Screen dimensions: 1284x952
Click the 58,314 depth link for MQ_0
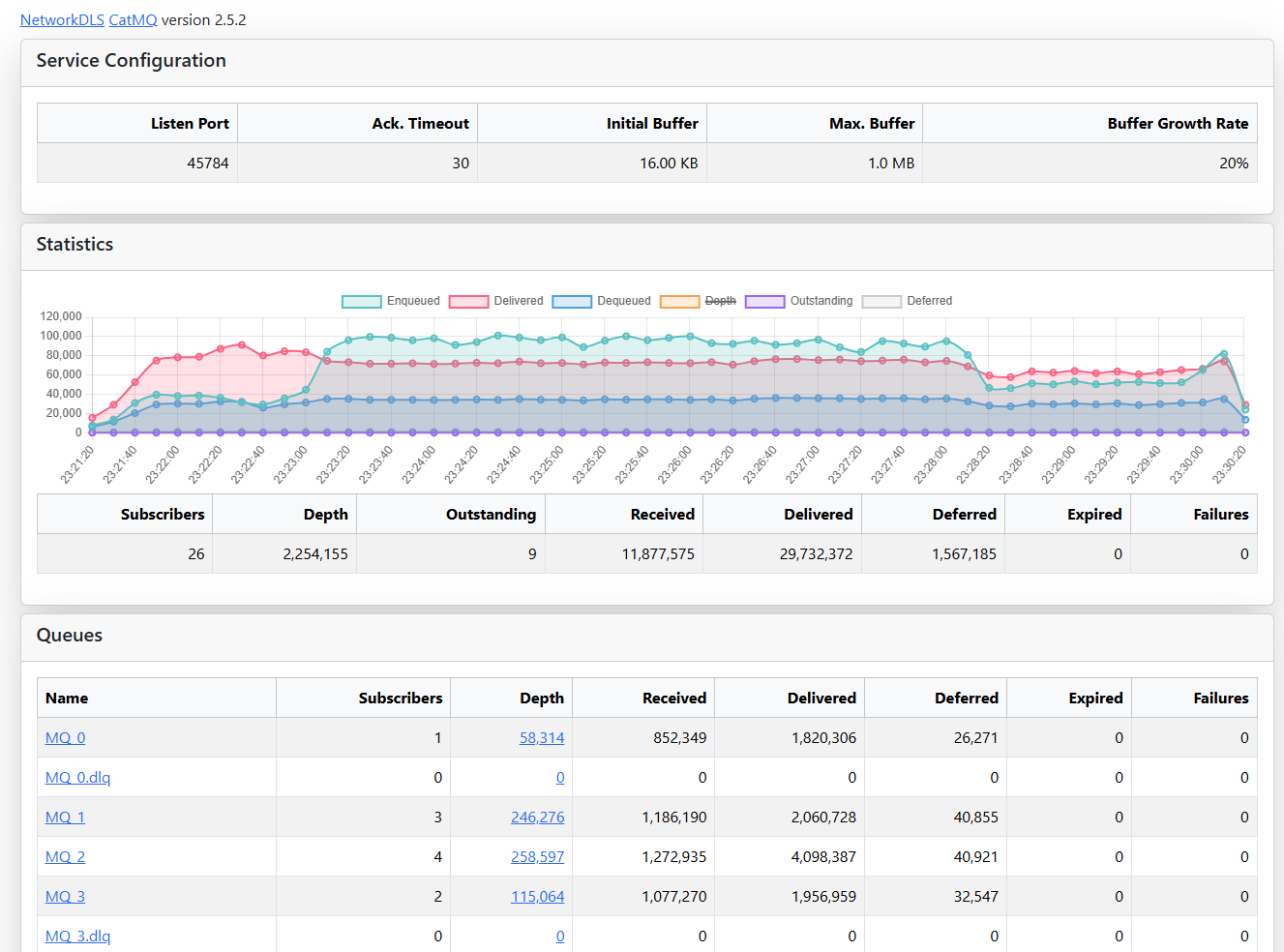pos(542,738)
